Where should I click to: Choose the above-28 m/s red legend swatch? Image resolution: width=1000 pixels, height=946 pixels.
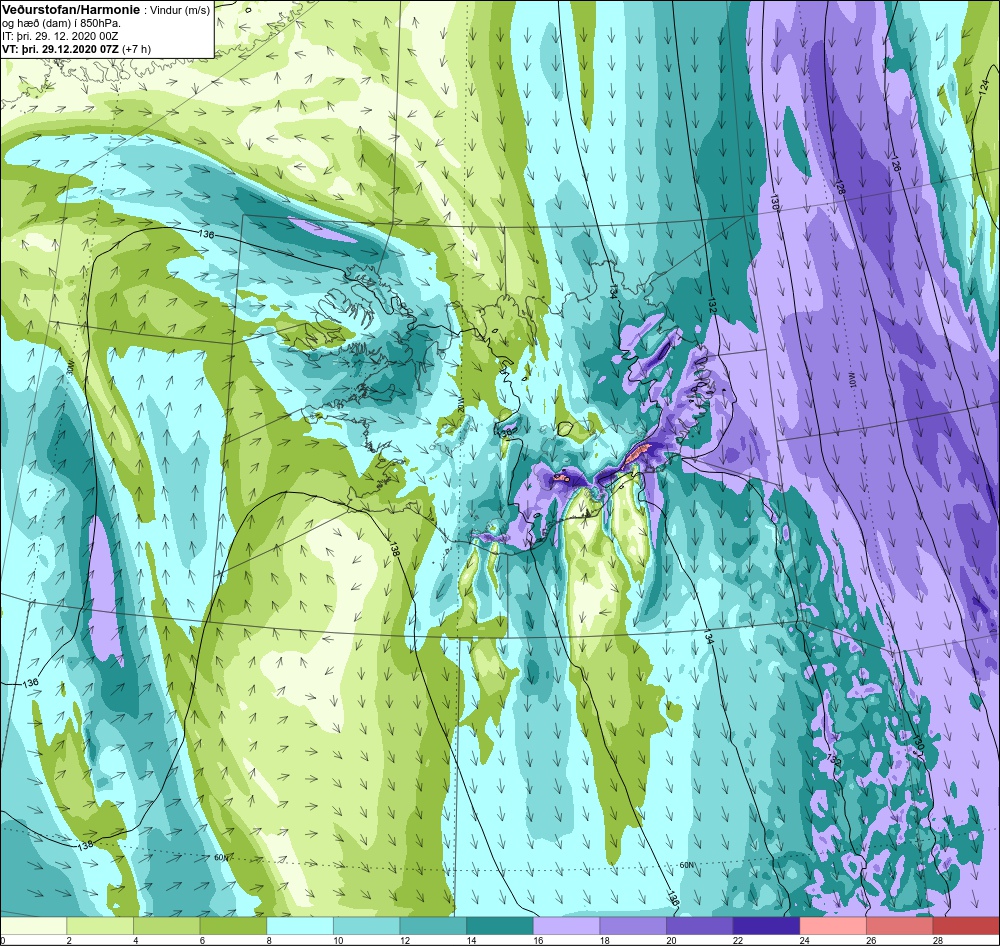click(966, 926)
